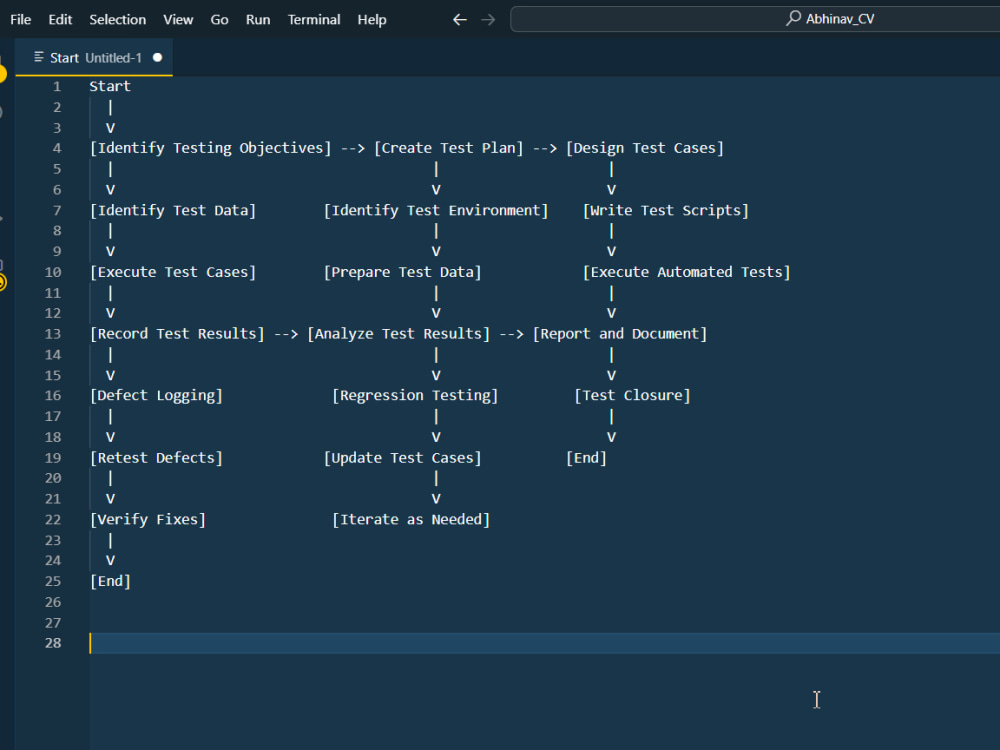Open the Selection menu
This screenshot has height=750, width=1000.
tap(117, 20)
